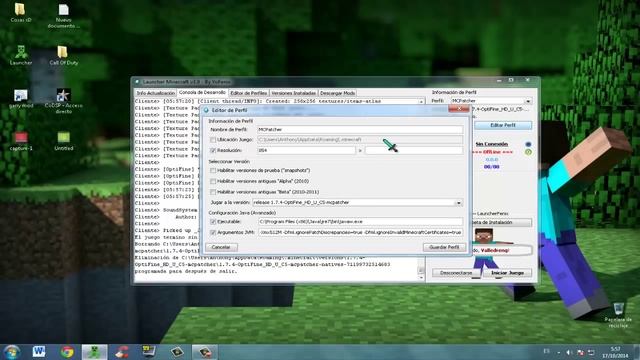Enable old Beta versions checkbox

point(213,191)
